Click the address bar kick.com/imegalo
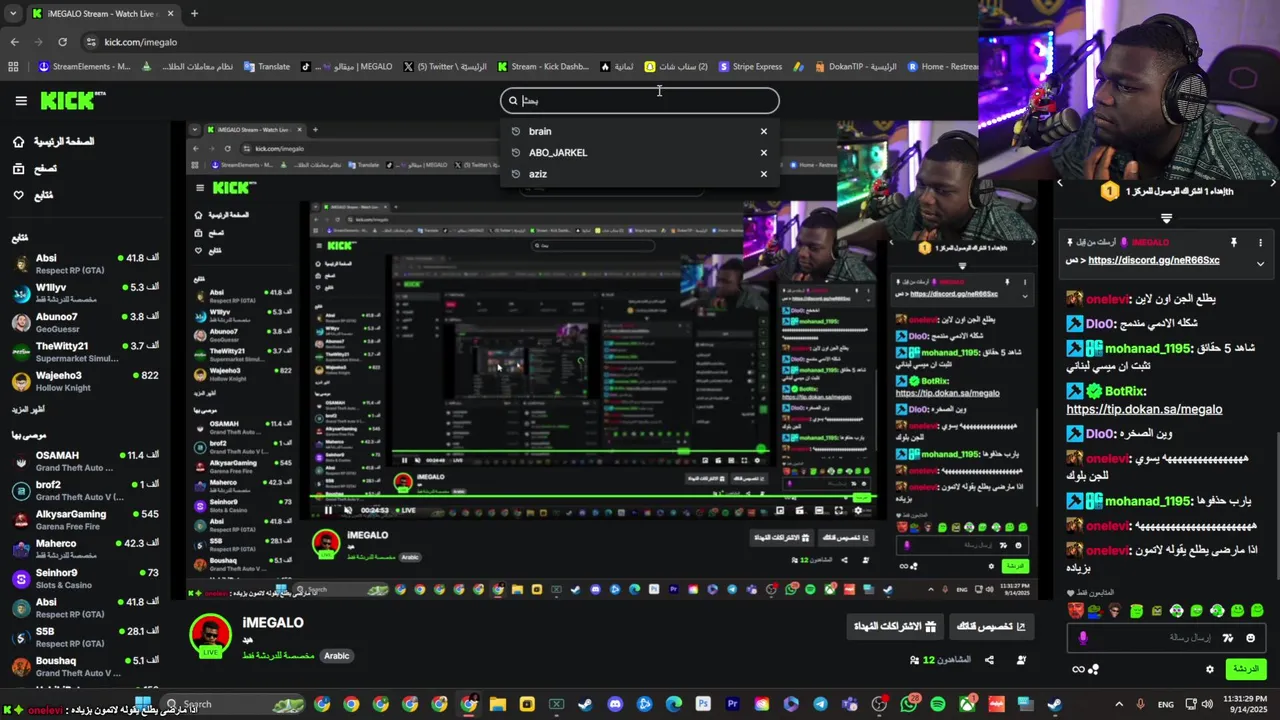This screenshot has height=720, width=1280. tap(140, 42)
